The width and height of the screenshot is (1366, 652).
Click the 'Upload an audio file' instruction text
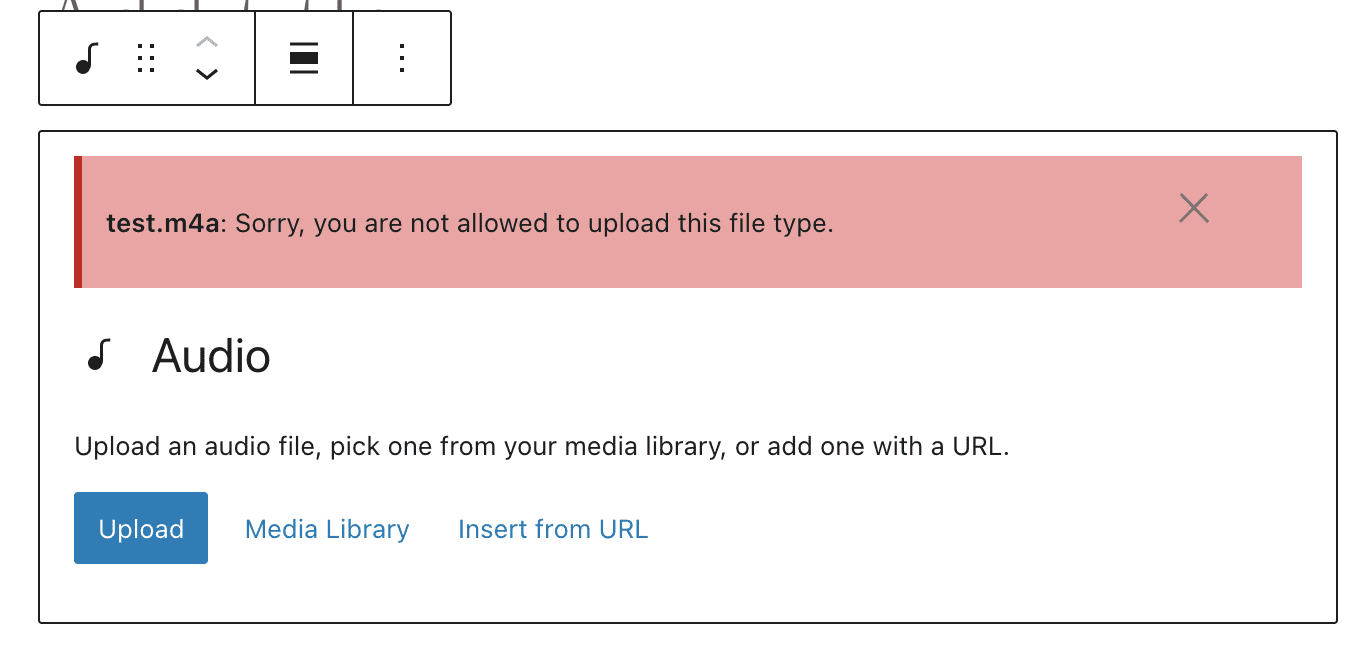[x=542, y=446]
